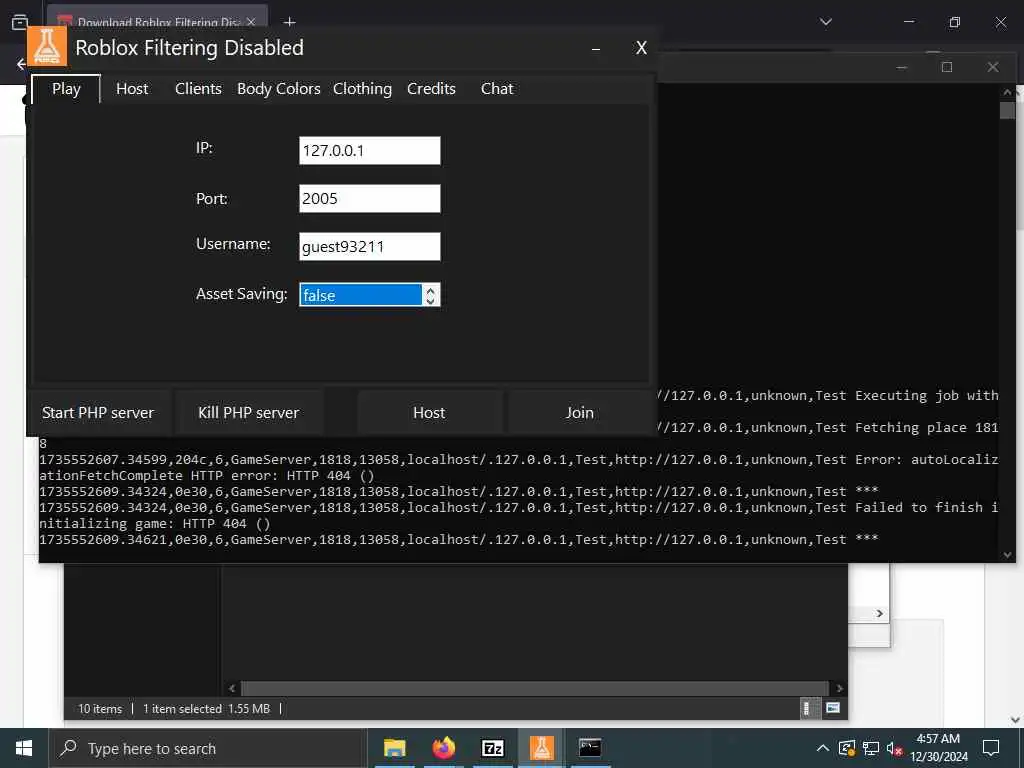Click the taskbar search box
Image resolution: width=1024 pixels, height=768 pixels.
(207, 748)
